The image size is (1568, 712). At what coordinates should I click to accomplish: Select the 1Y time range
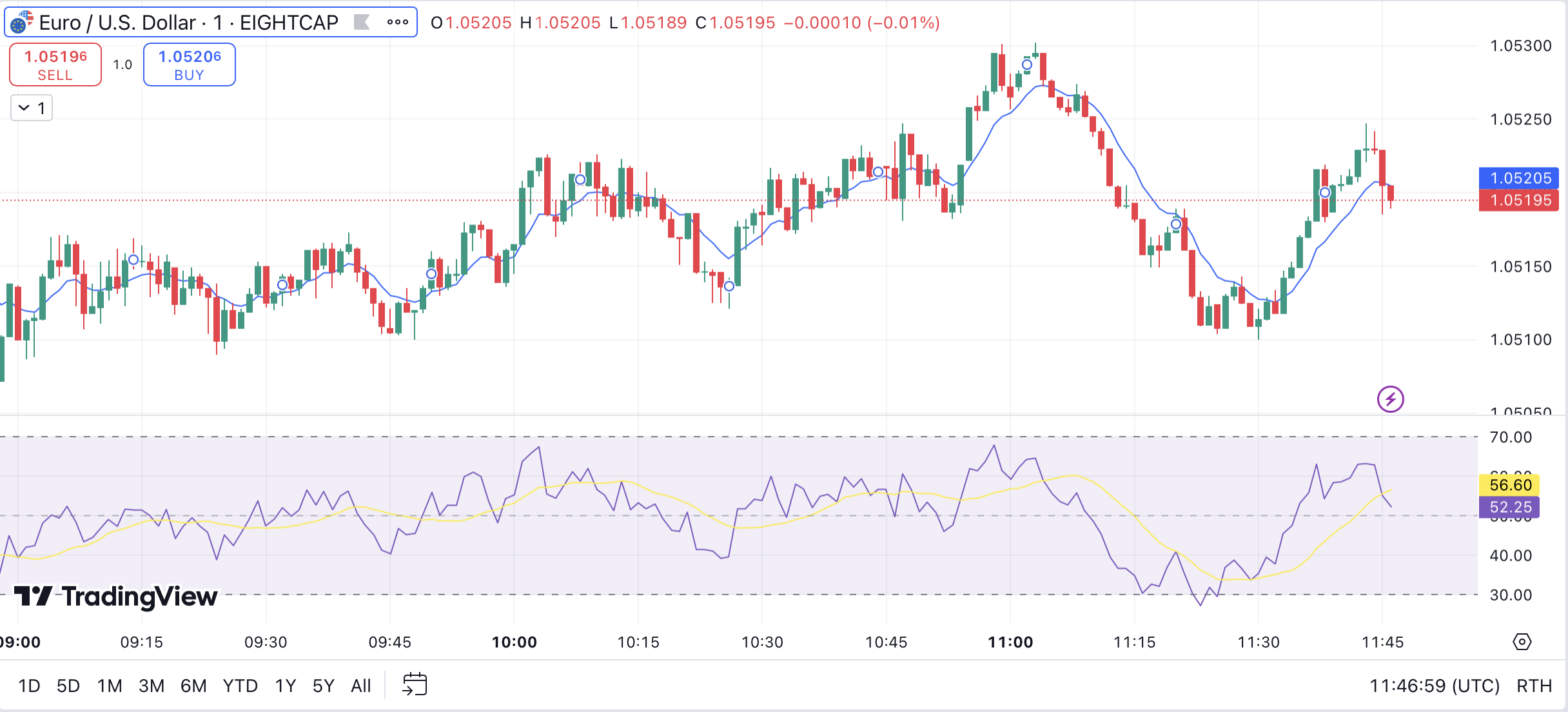[x=286, y=686]
